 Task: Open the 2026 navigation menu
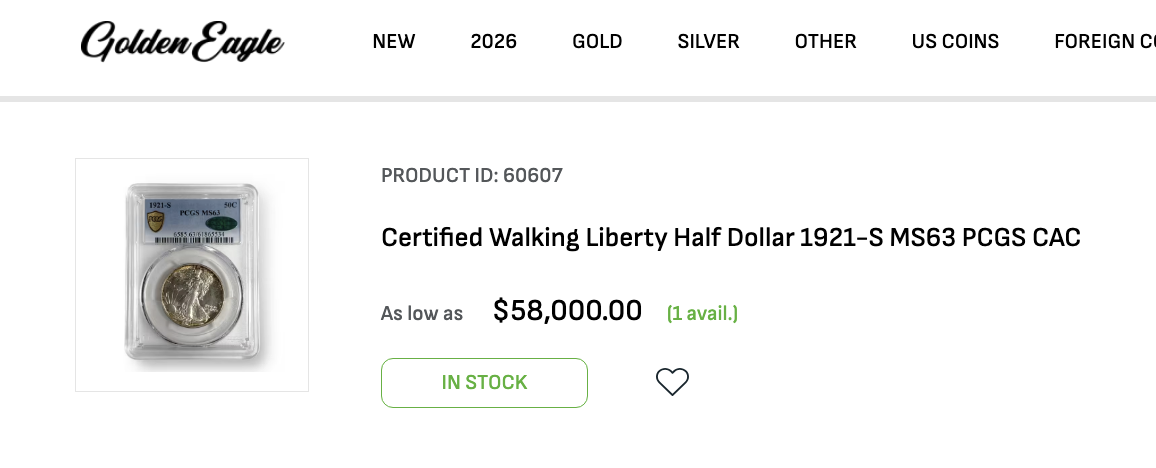click(x=493, y=41)
